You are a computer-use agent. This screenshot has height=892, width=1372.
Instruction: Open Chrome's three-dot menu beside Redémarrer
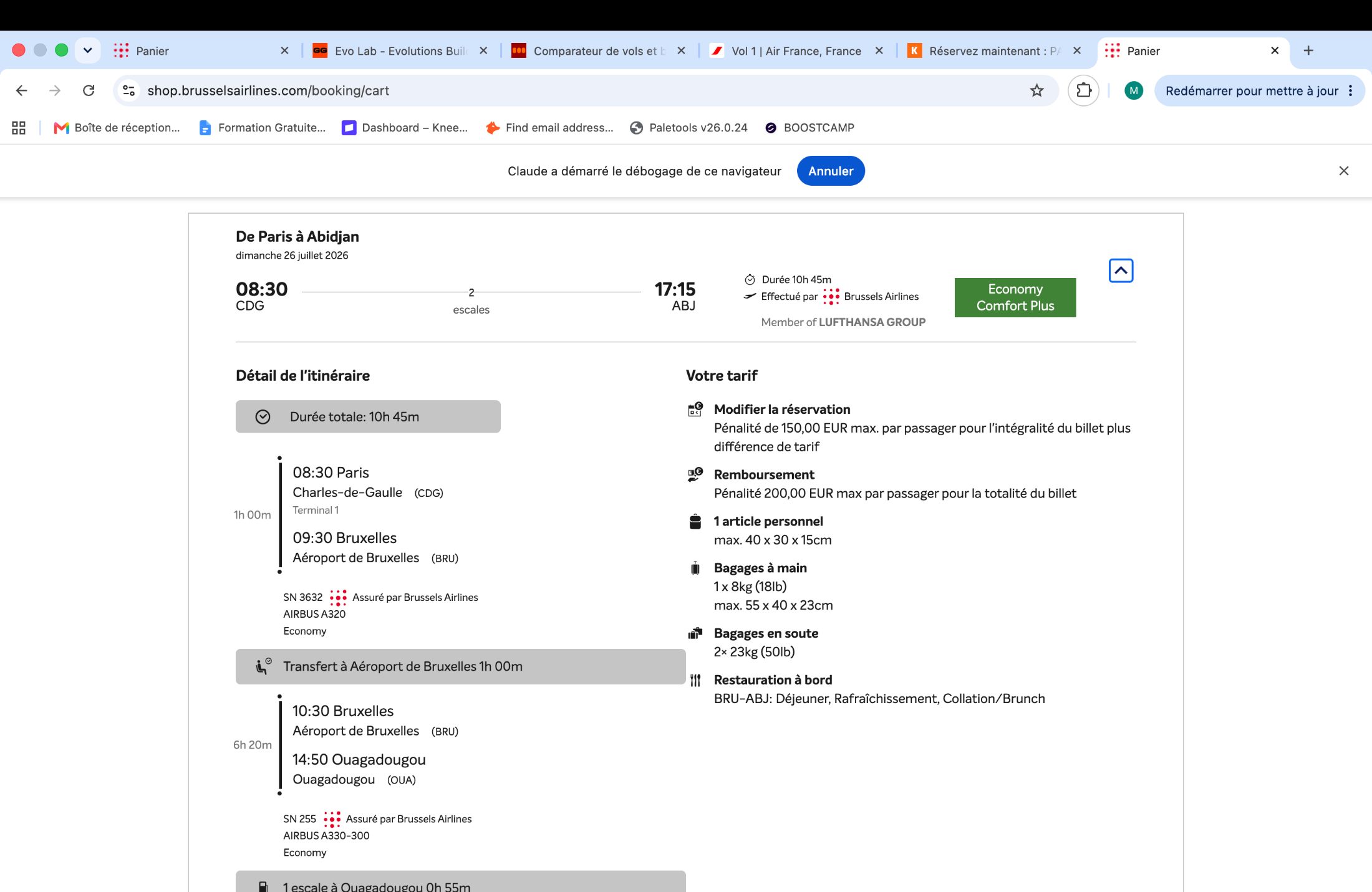pyautogui.click(x=1350, y=91)
